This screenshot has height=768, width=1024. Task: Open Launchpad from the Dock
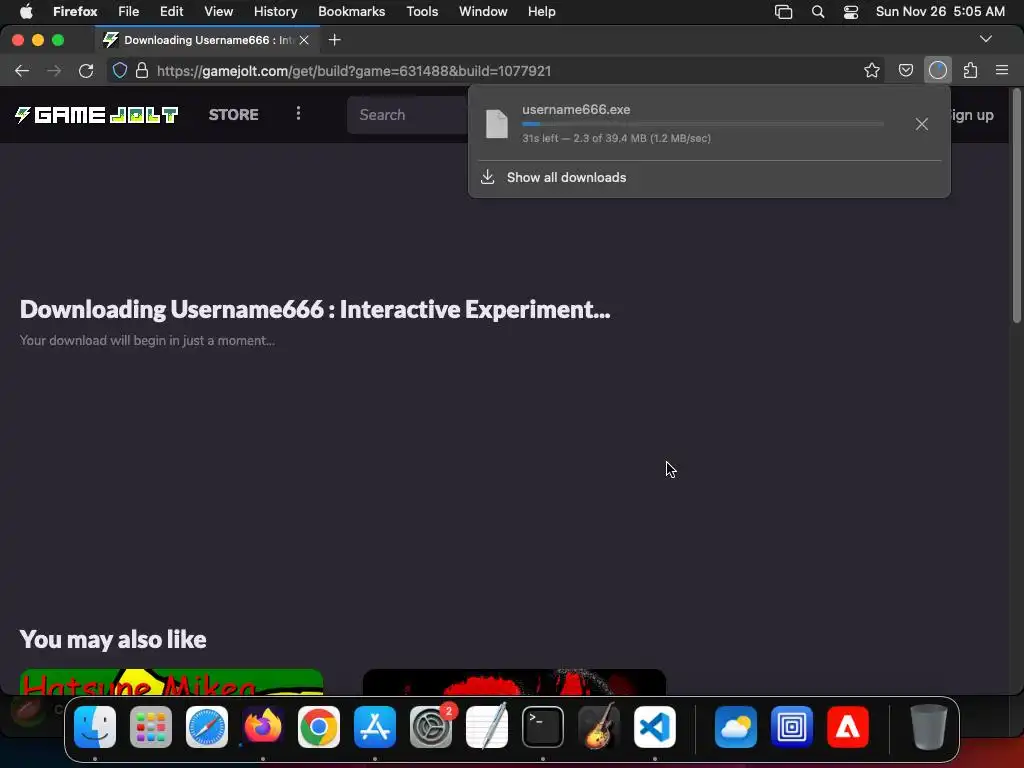point(151,727)
